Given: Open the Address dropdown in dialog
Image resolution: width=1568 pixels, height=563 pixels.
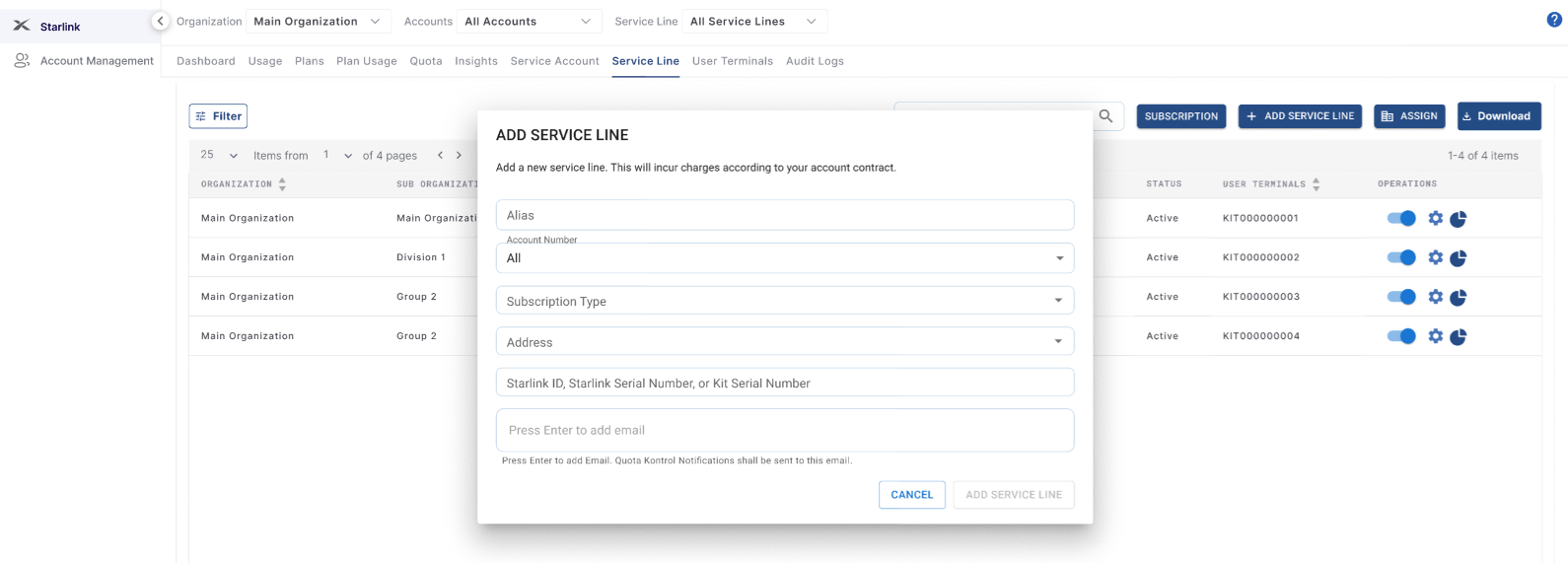Looking at the screenshot, I should (784, 342).
